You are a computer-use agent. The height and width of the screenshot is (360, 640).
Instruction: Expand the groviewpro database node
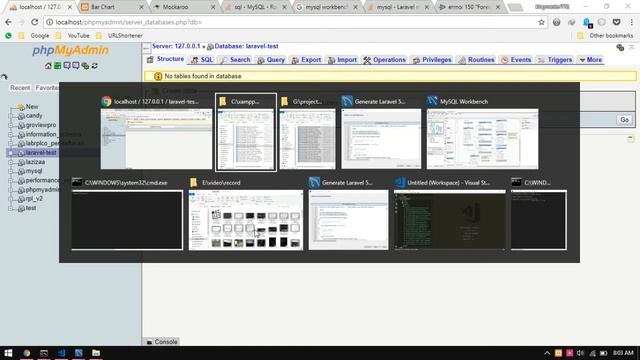click(x=11, y=125)
